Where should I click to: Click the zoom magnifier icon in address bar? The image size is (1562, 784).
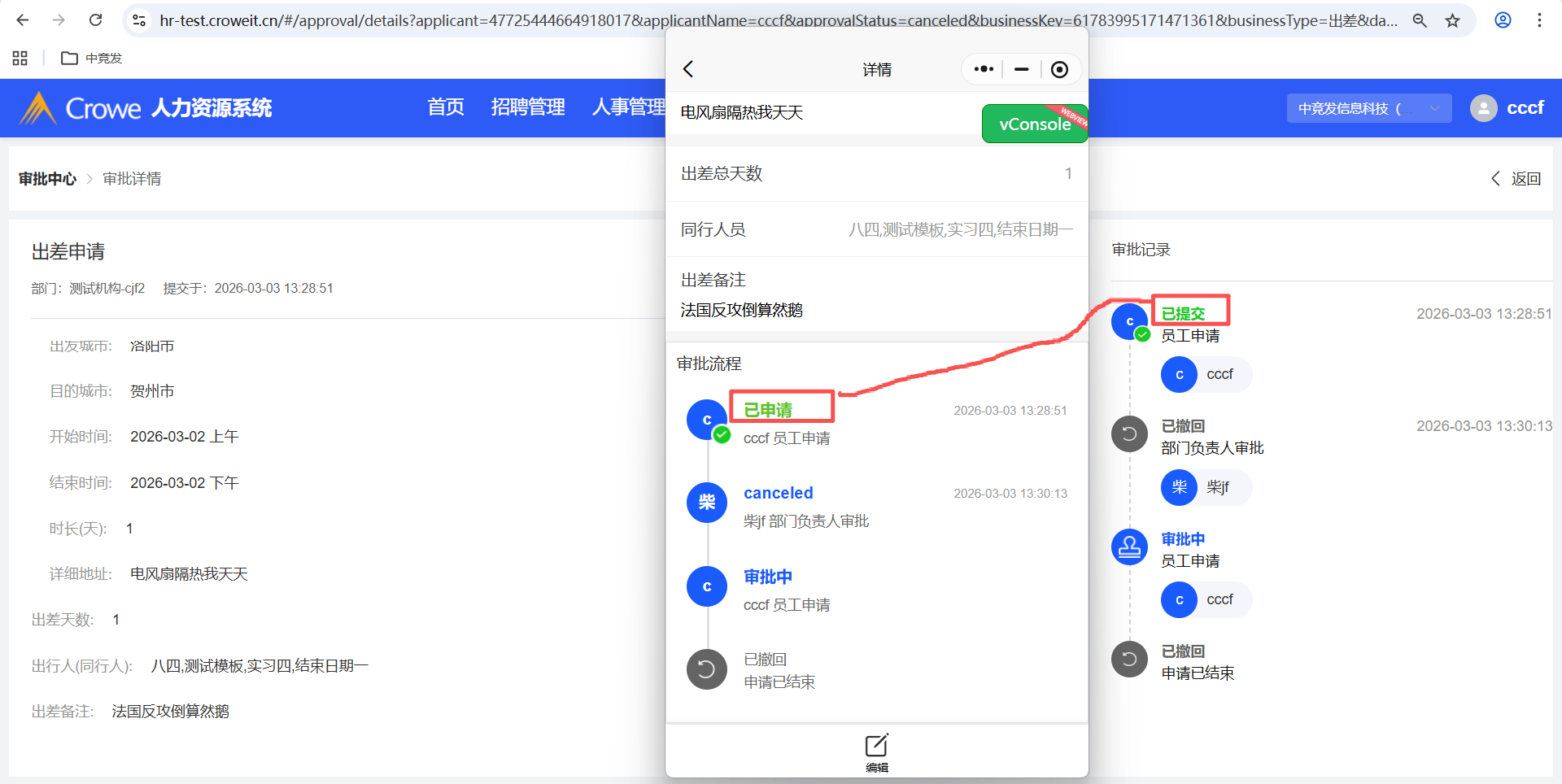coord(1420,20)
